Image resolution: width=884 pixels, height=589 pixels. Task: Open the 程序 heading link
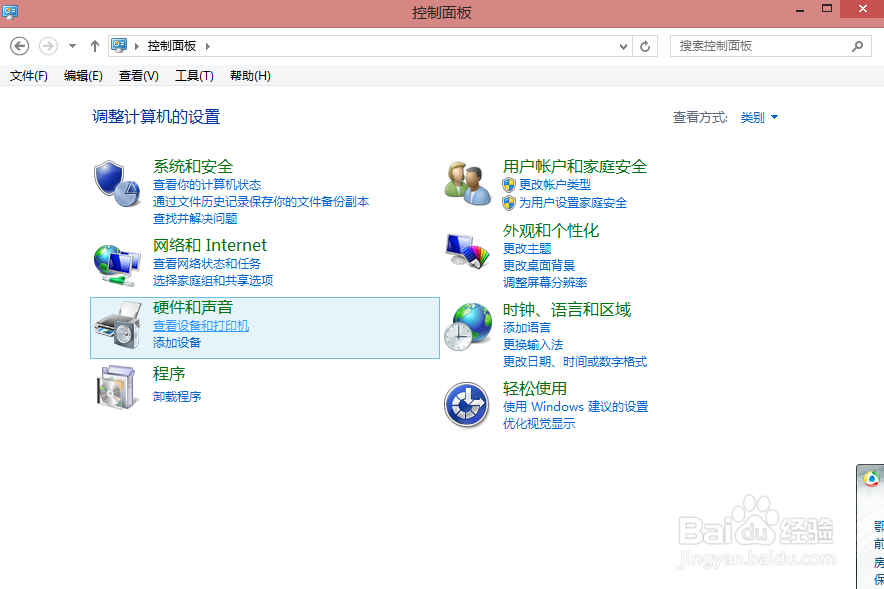click(x=169, y=374)
